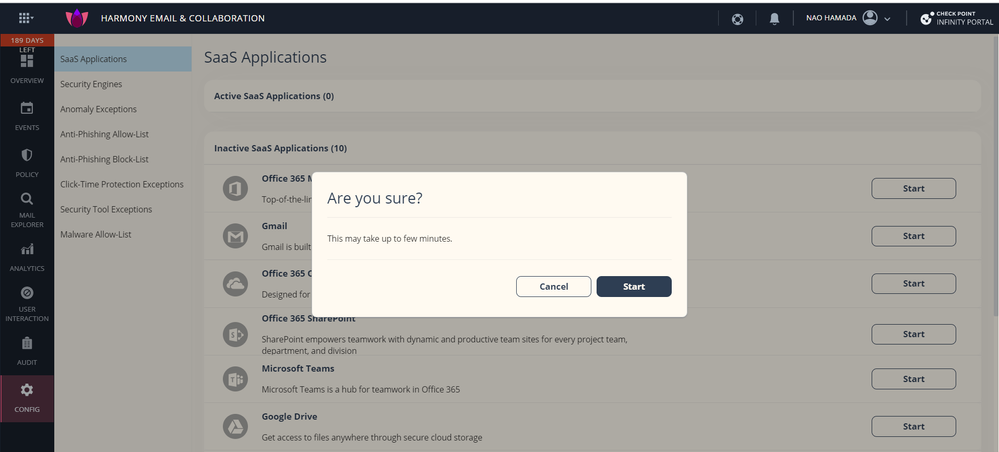Click the Office 365 SharePoint title
This screenshot has width=999, height=452.
tap(308, 319)
